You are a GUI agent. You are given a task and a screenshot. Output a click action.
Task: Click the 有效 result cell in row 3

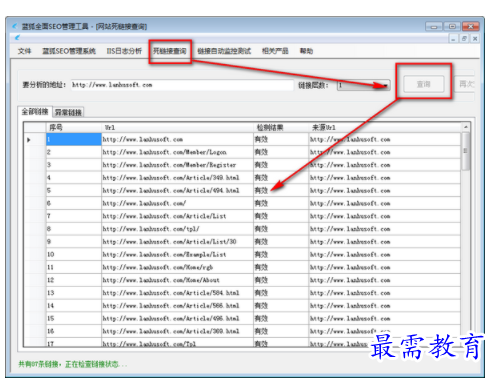pos(281,165)
